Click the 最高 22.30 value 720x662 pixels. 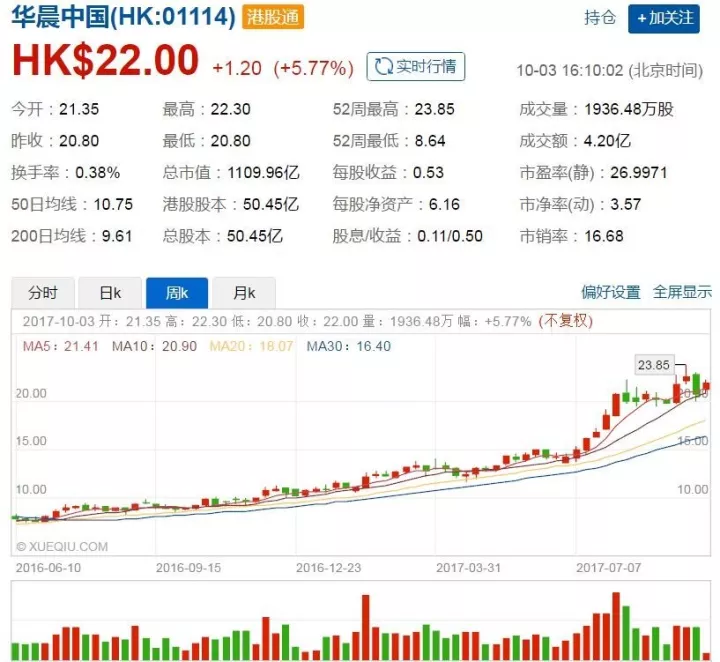pos(230,109)
